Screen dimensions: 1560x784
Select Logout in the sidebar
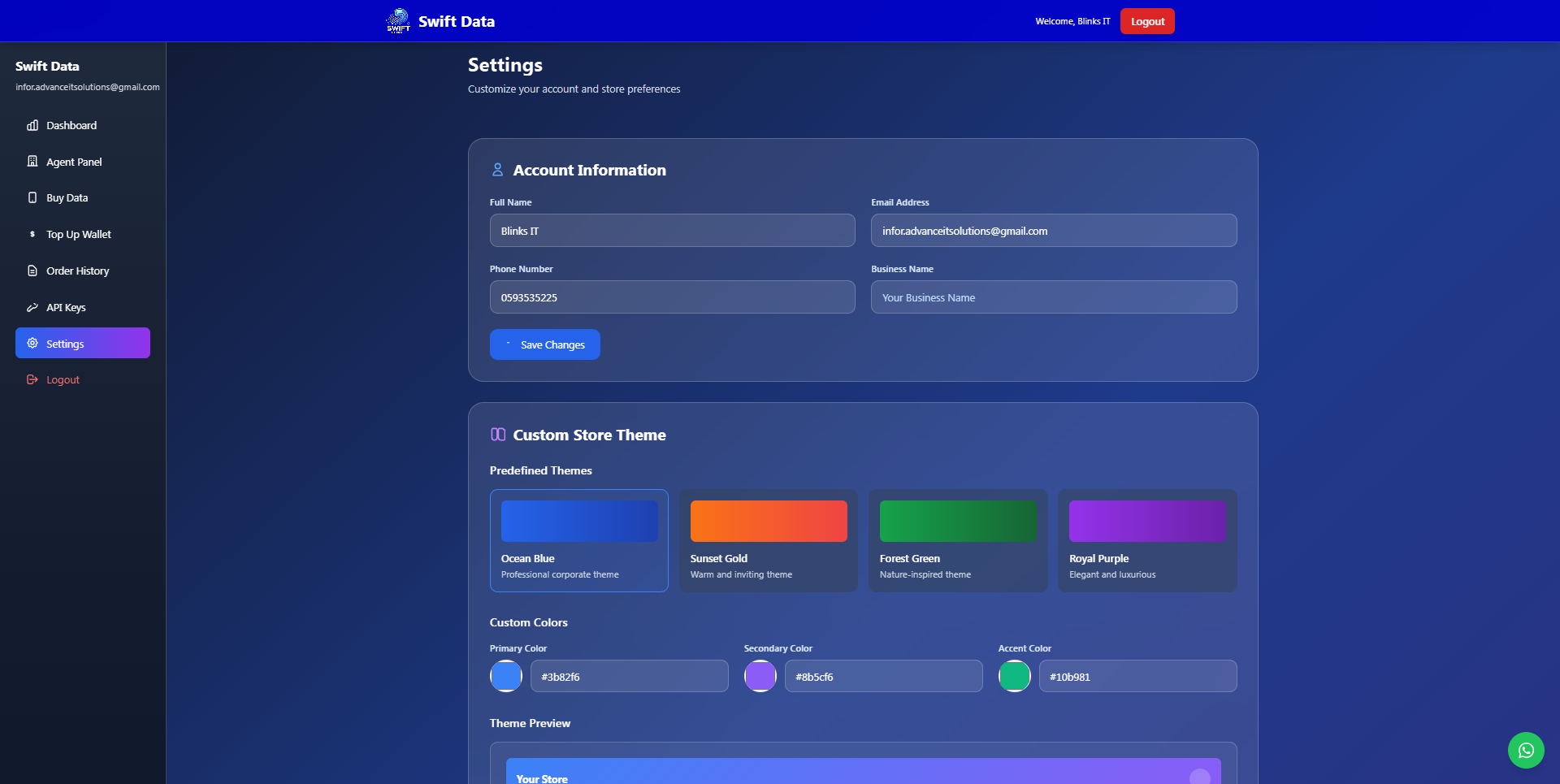pyautogui.click(x=63, y=379)
